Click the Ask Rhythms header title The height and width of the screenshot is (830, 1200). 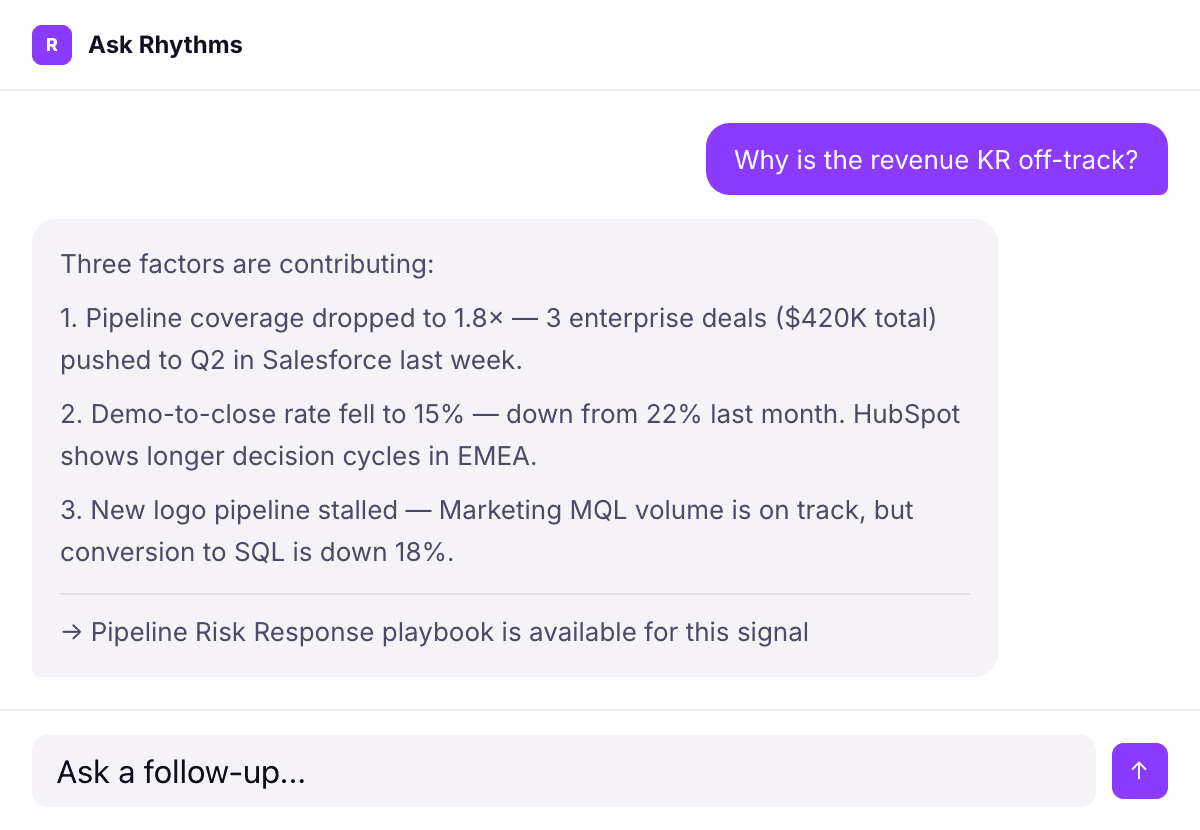coord(165,45)
